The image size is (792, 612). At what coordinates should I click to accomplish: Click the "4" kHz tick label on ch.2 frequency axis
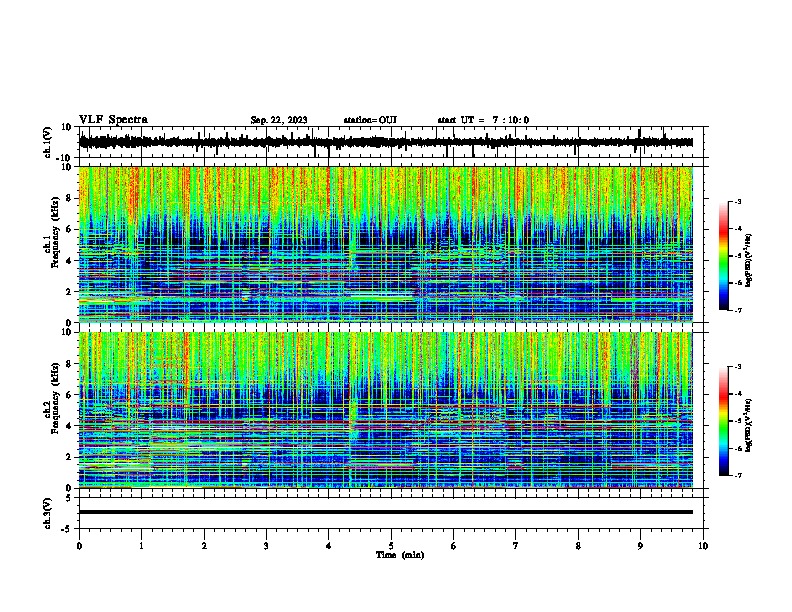(x=69, y=426)
